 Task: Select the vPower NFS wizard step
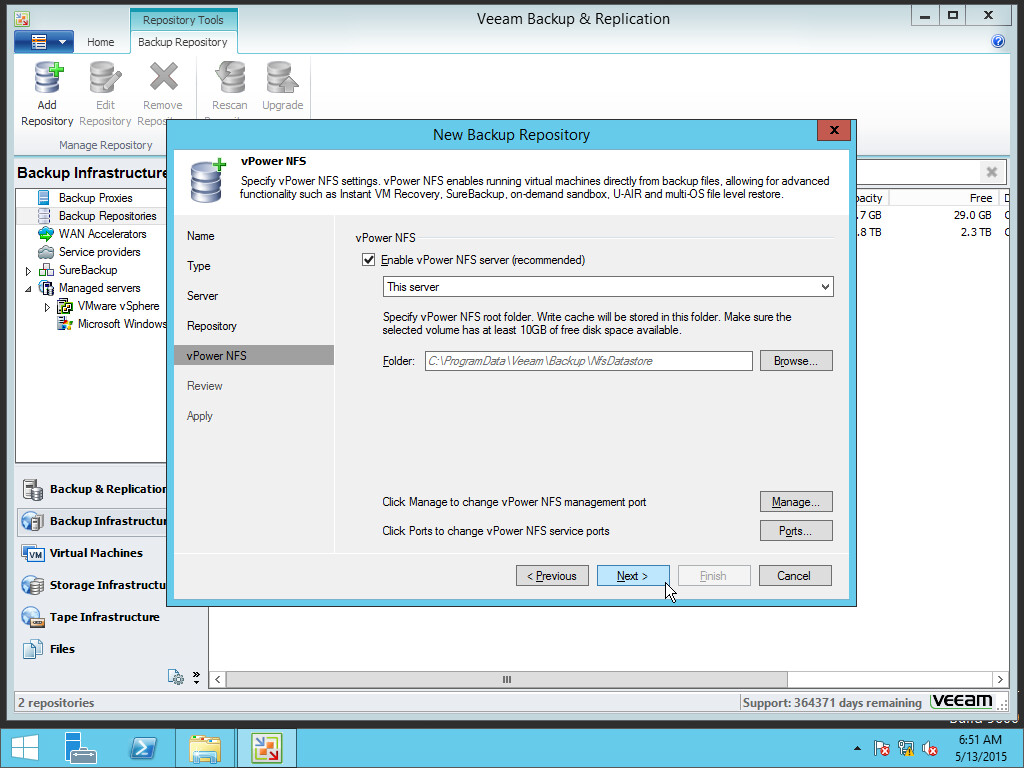pos(254,356)
